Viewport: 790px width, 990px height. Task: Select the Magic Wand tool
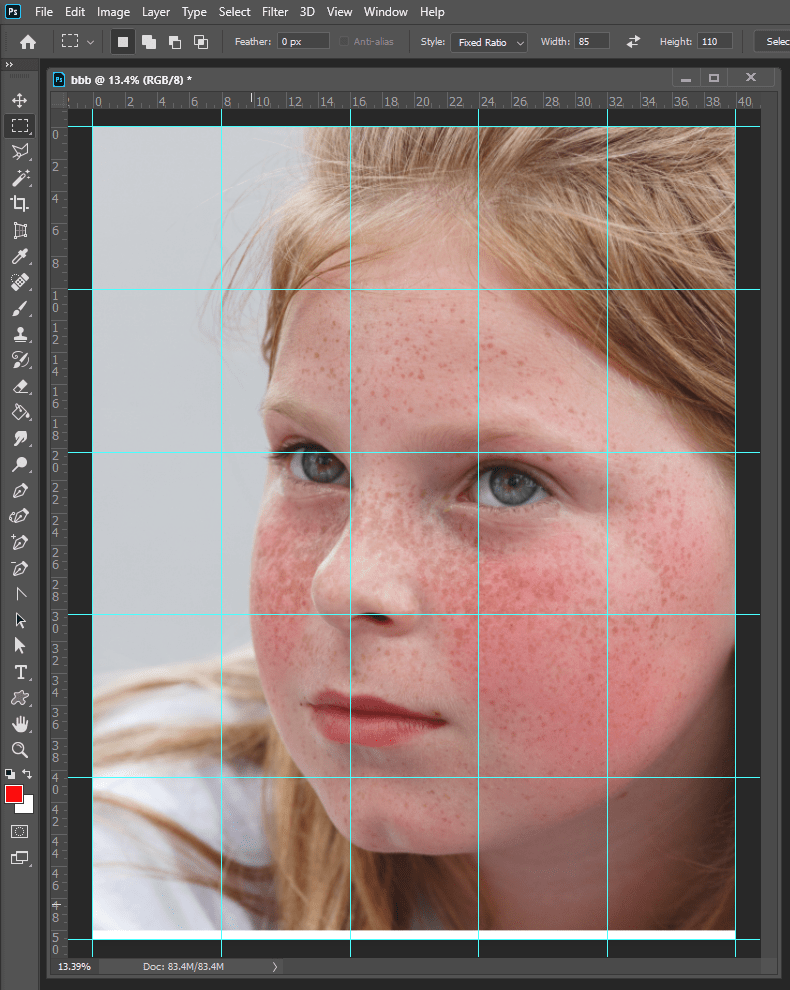click(x=20, y=178)
